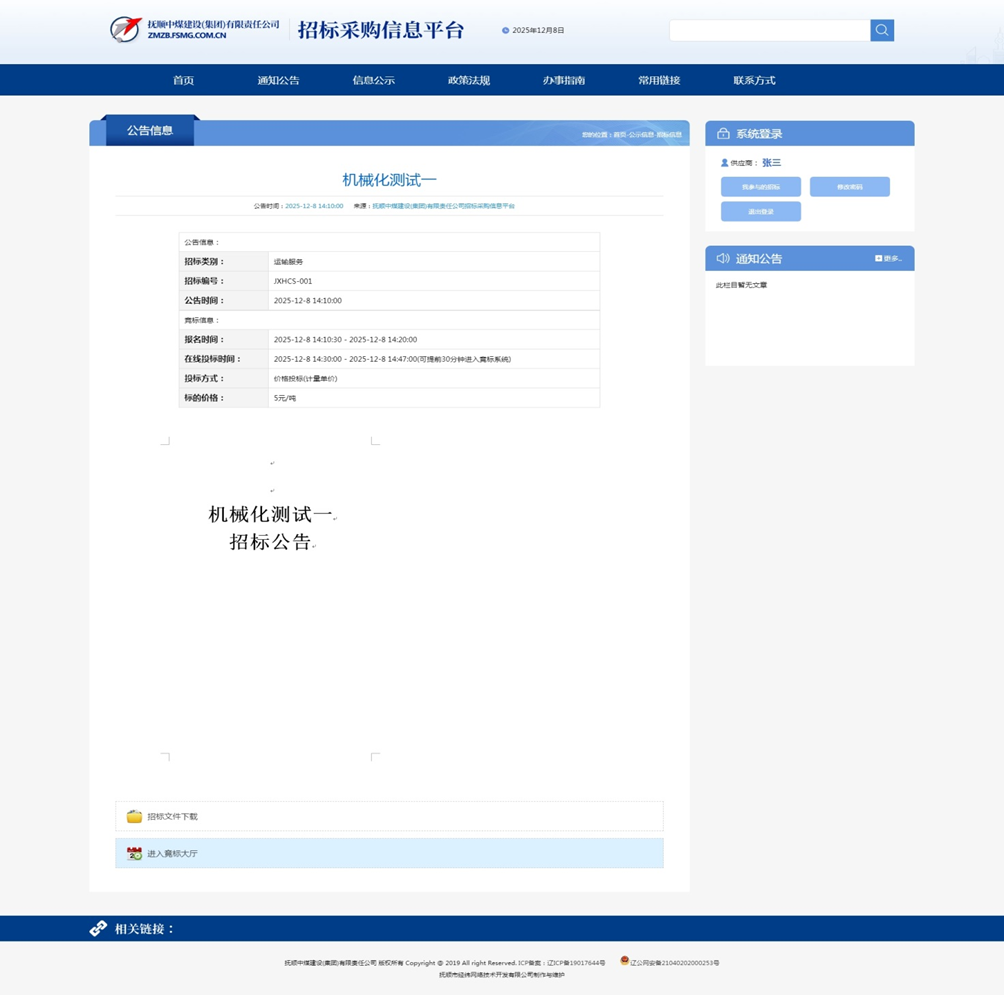
Task: Click the chain link icon by 相关链接
Action: click(98, 928)
